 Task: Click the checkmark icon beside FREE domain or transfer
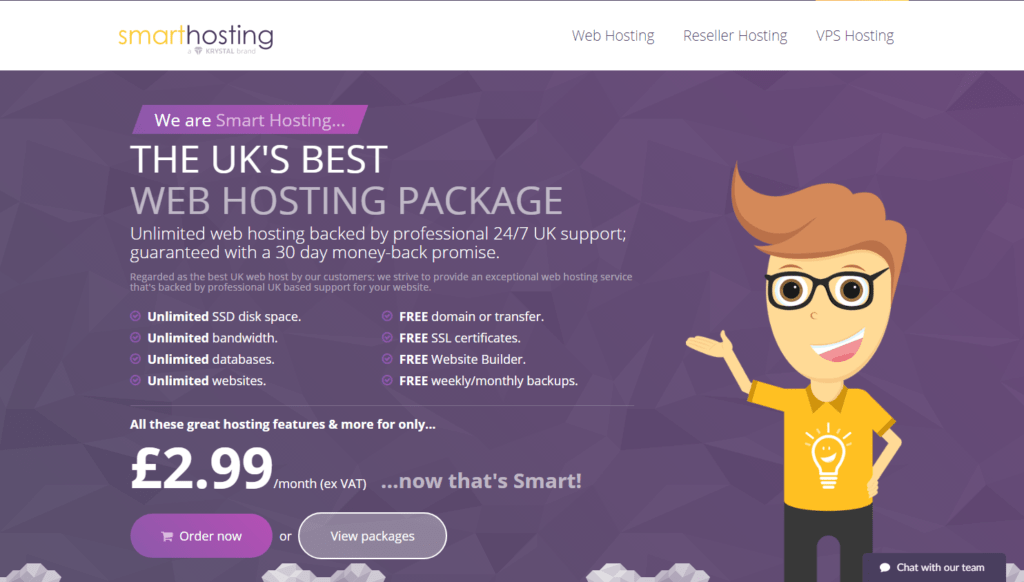(x=387, y=316)
